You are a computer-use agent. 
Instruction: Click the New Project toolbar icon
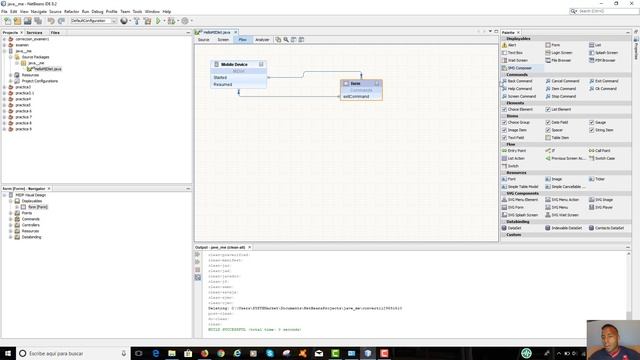coord(18,21)
